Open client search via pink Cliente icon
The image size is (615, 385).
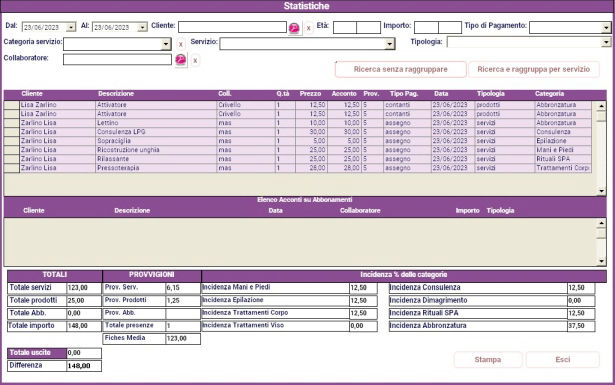point(294,28)
